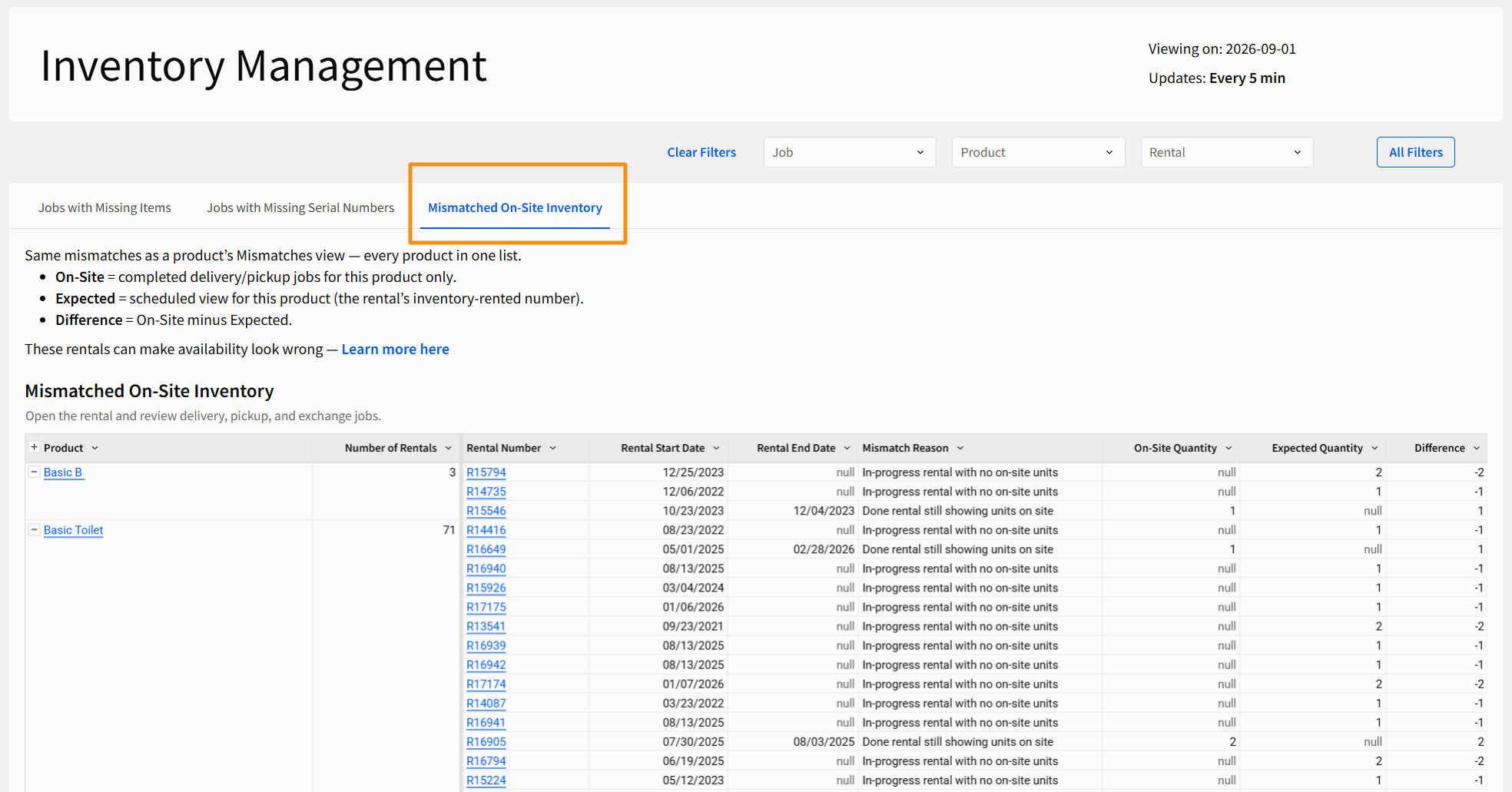Open Expected Quantity column menu

point(1374,448)
